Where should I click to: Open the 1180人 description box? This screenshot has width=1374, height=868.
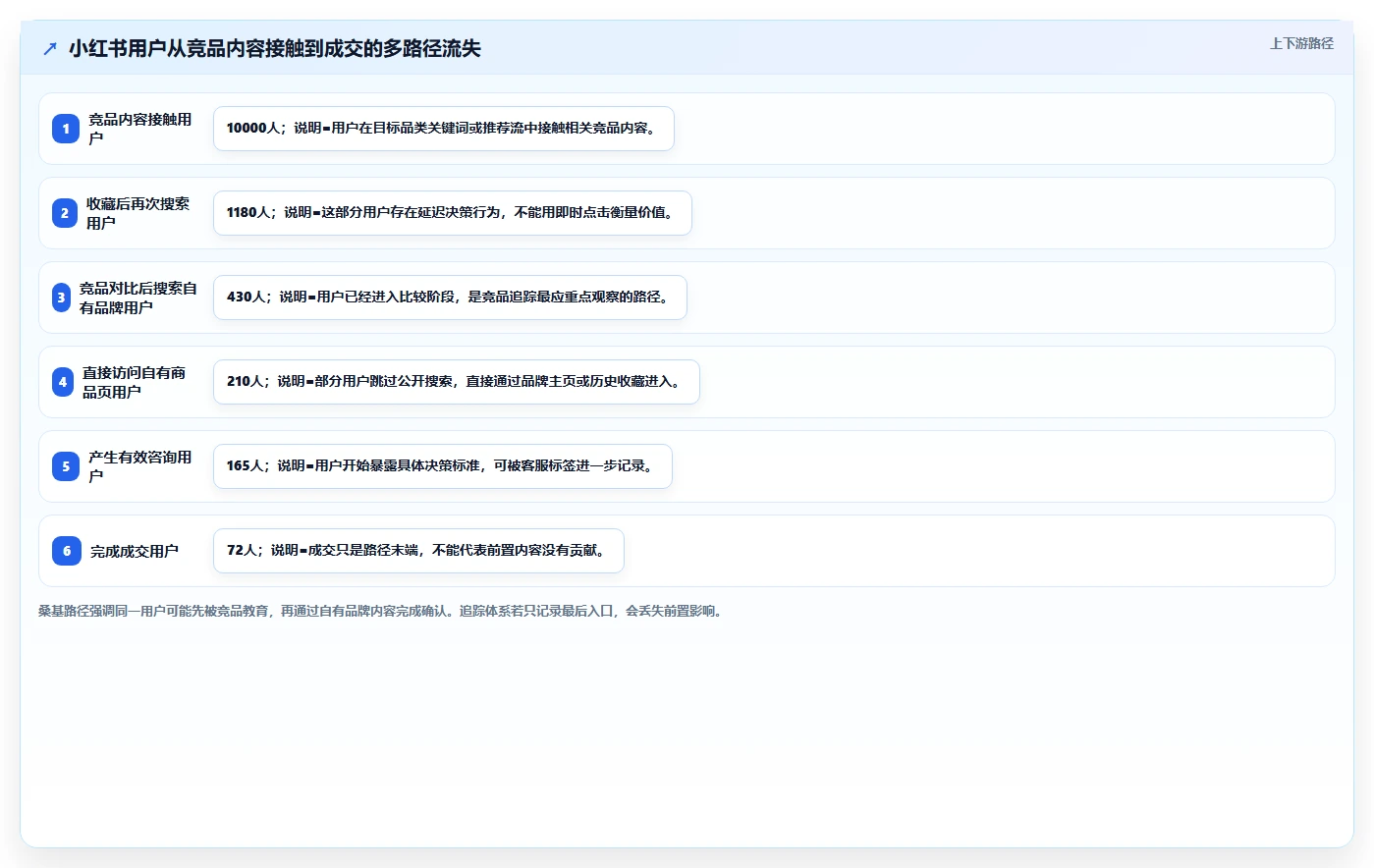point(453,213)
